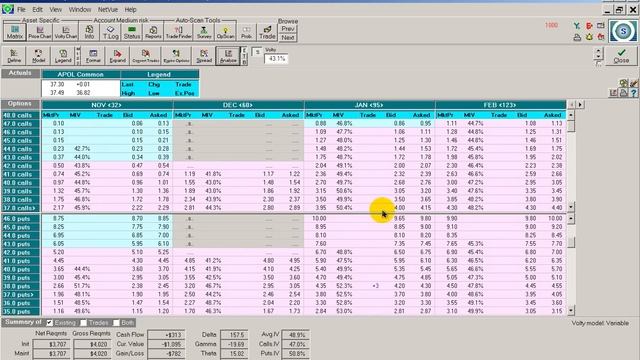640x360 pixels.
Task: Select the NOV <32> month header
Action: point(107,105)
